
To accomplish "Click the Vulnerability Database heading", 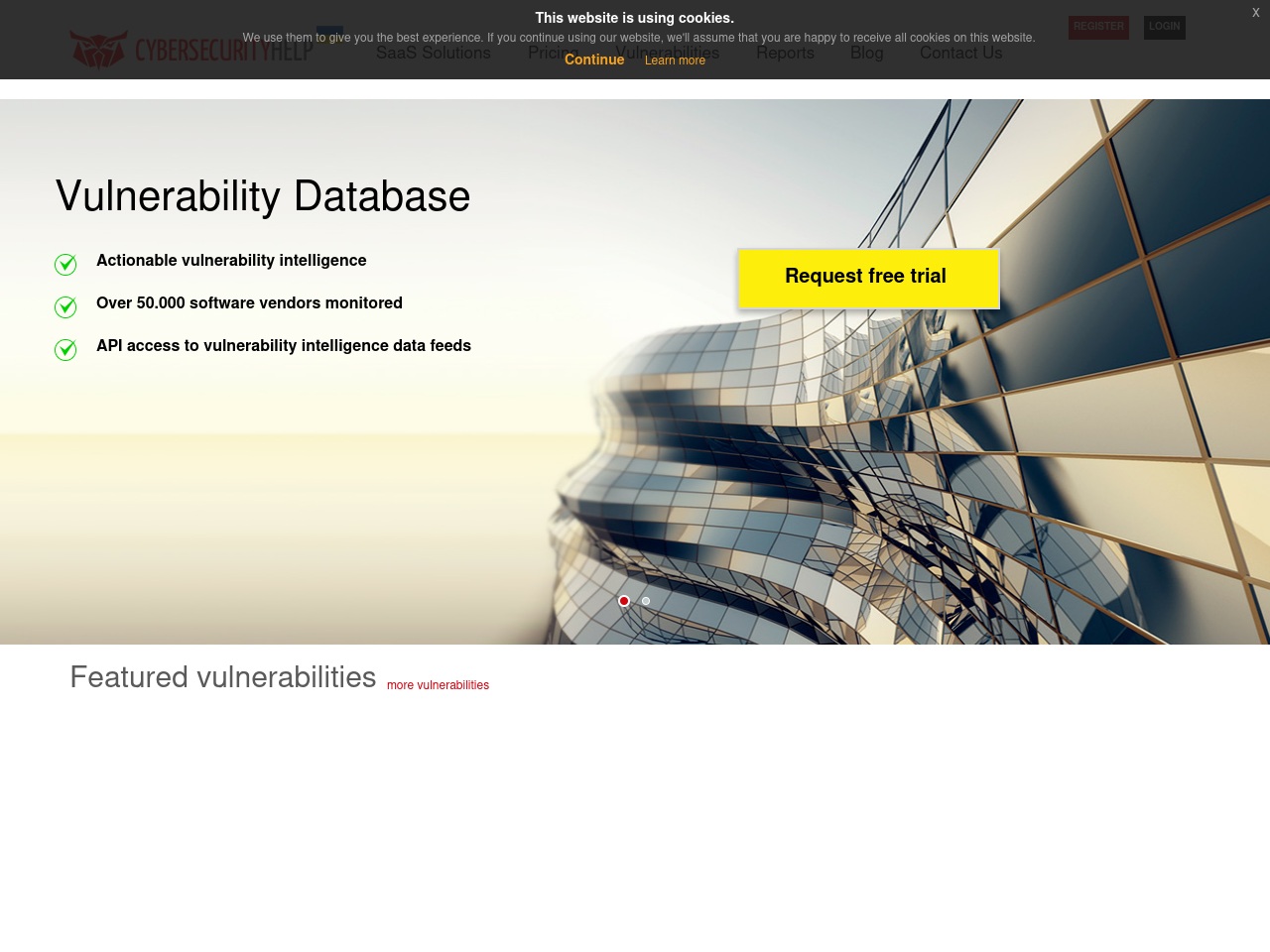I will (263, 196).
